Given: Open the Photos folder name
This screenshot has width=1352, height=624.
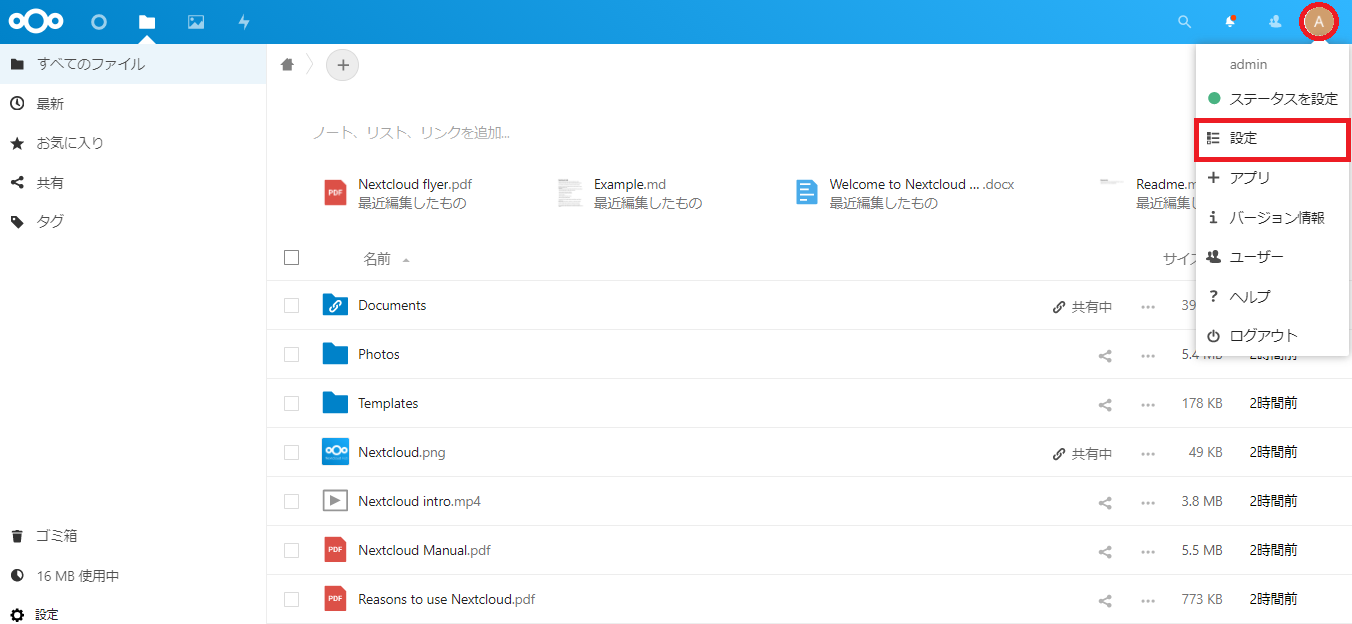Looking at the screenshot, I should [x=379, y=355].
